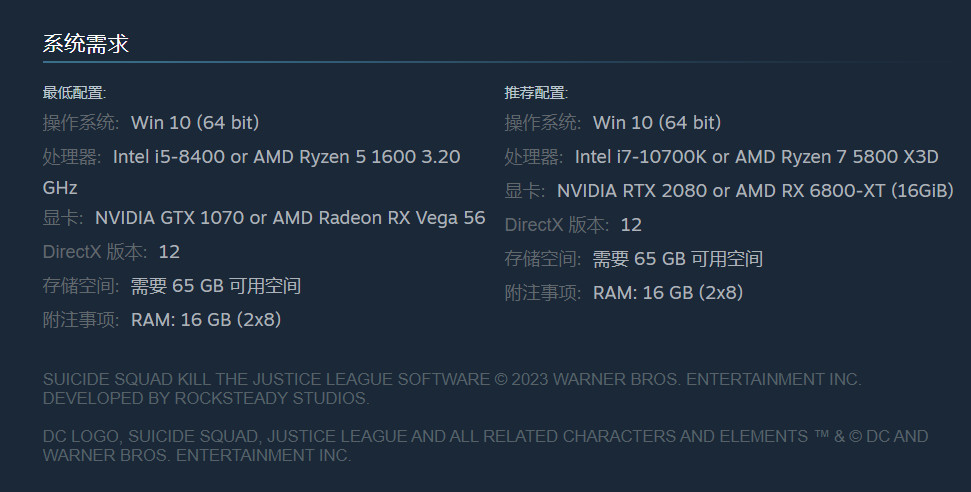Click the 系统需求 section heading
Viewport: 971px width, 492px height.
click(85, 44)
